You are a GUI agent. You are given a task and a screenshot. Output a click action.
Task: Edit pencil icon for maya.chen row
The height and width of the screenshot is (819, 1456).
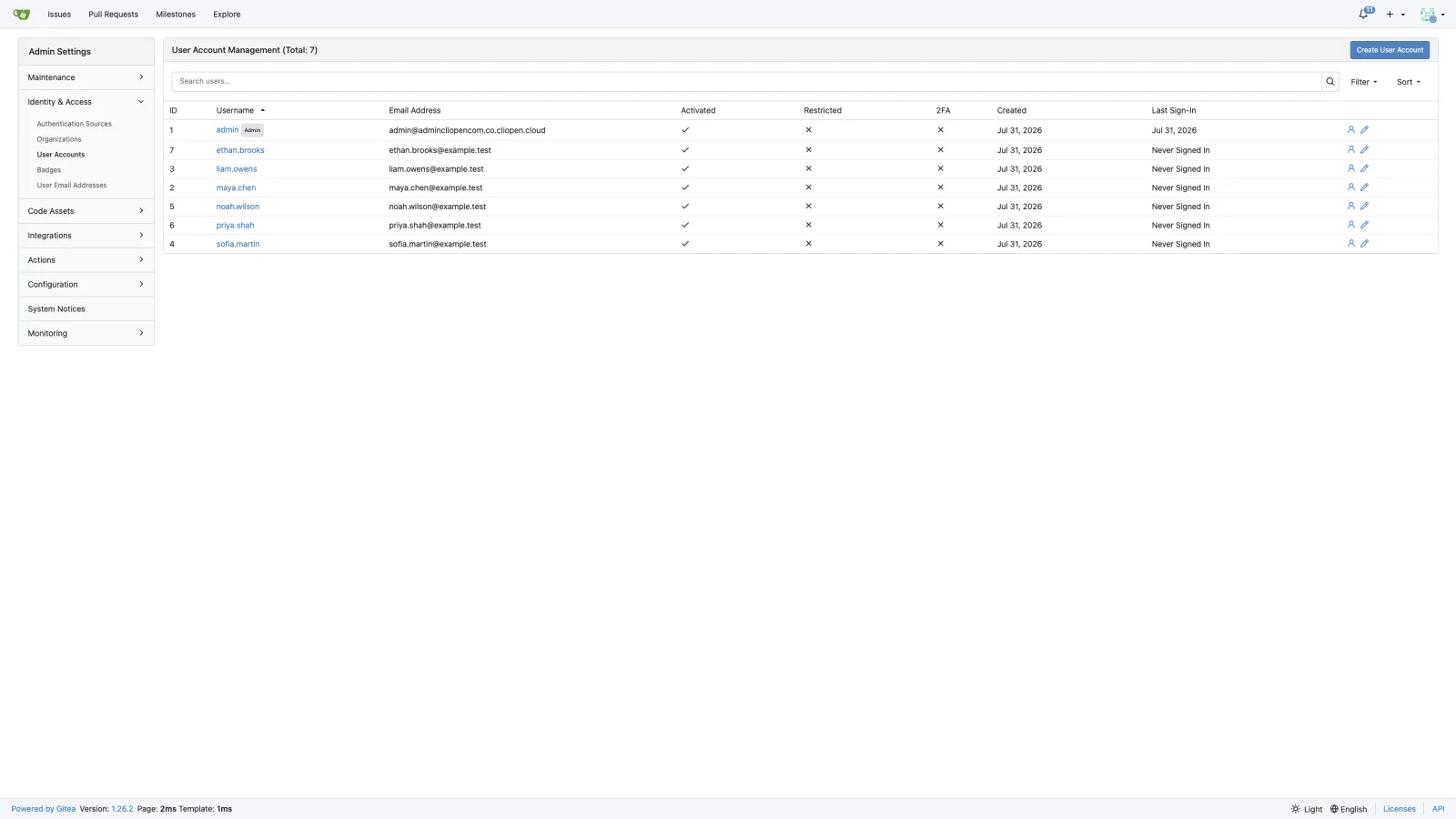pyautogui.click(x=1364, y=187)
